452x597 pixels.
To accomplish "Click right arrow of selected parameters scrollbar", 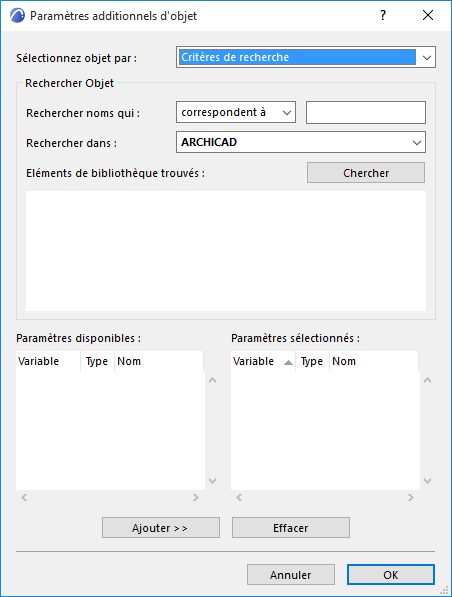I will [x=410, y=497].
